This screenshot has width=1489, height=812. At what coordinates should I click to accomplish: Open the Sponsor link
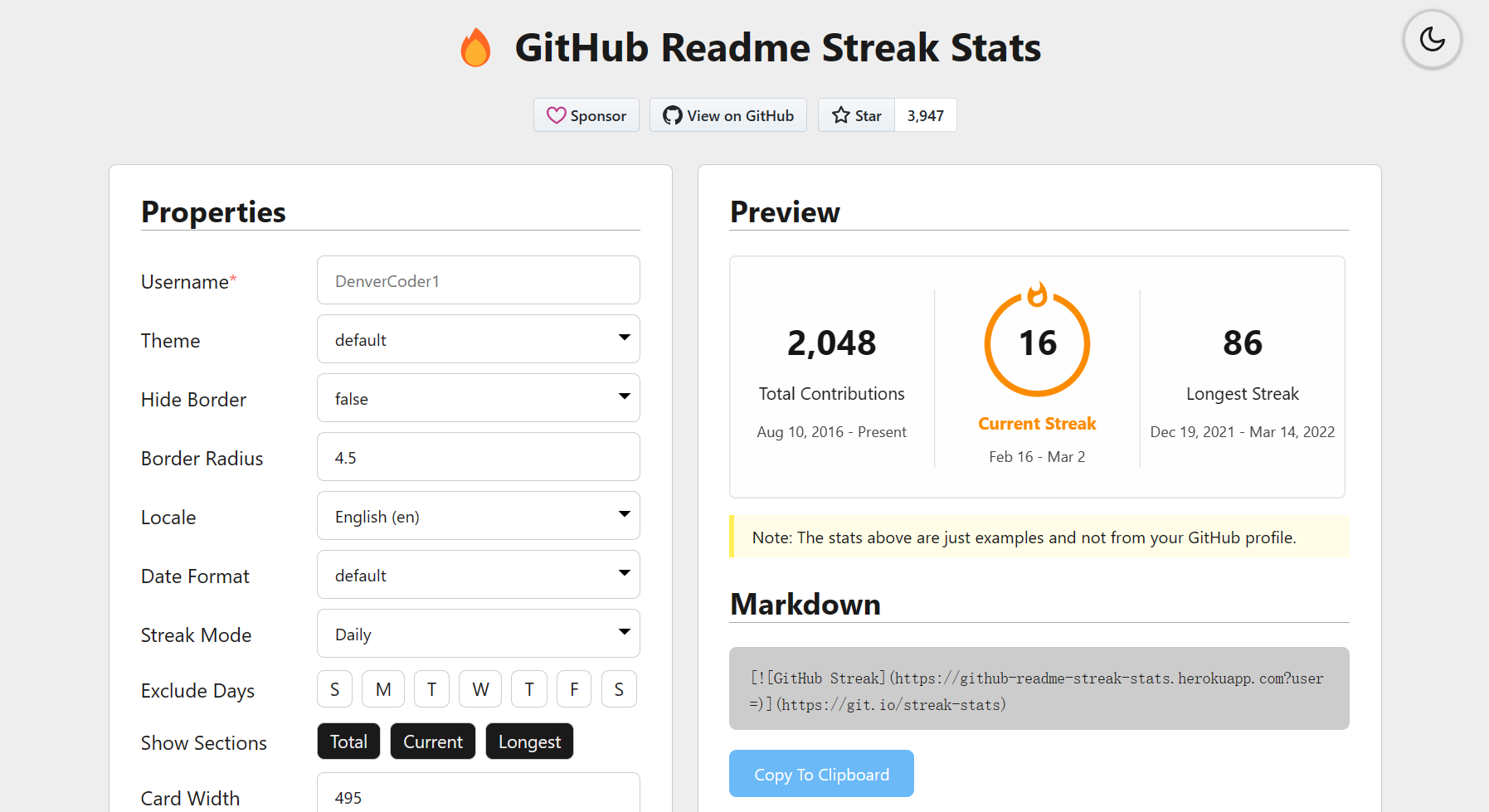point(586,115)
